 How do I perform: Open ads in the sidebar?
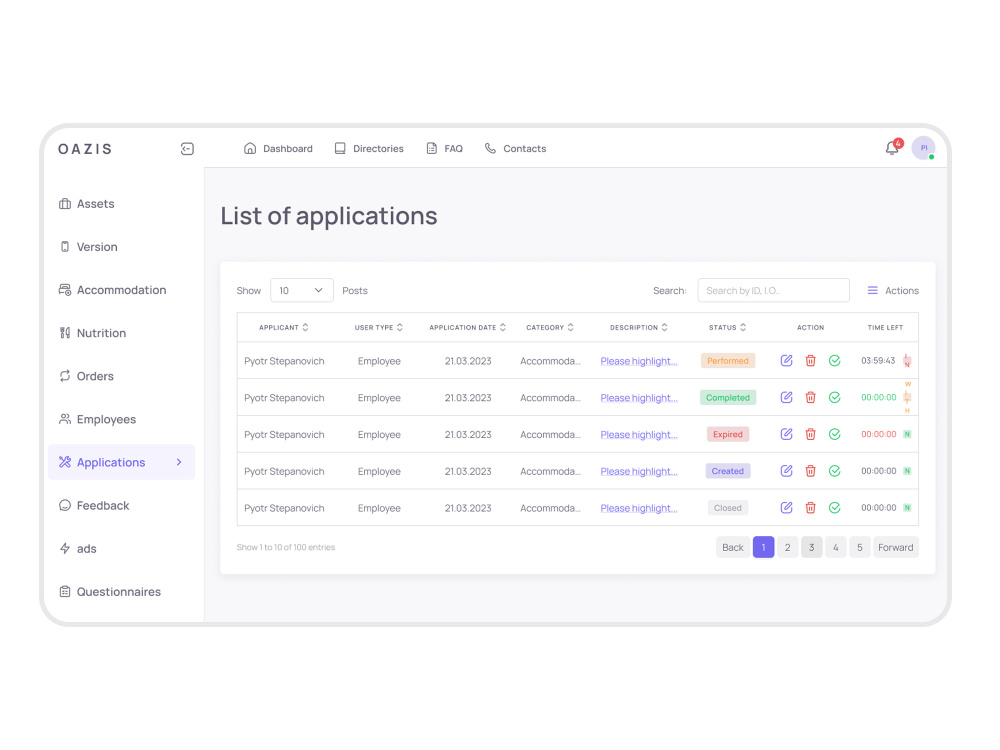coord(78,548)
